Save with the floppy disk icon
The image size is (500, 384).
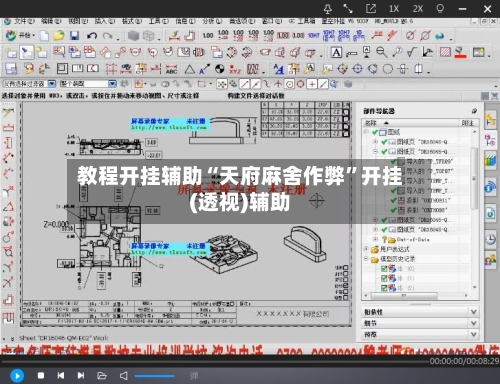click(74, 35)
